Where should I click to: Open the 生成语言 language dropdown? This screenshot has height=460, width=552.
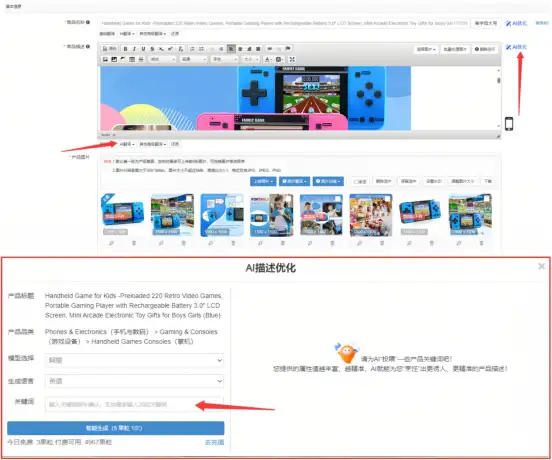click(x=134, y=381)
